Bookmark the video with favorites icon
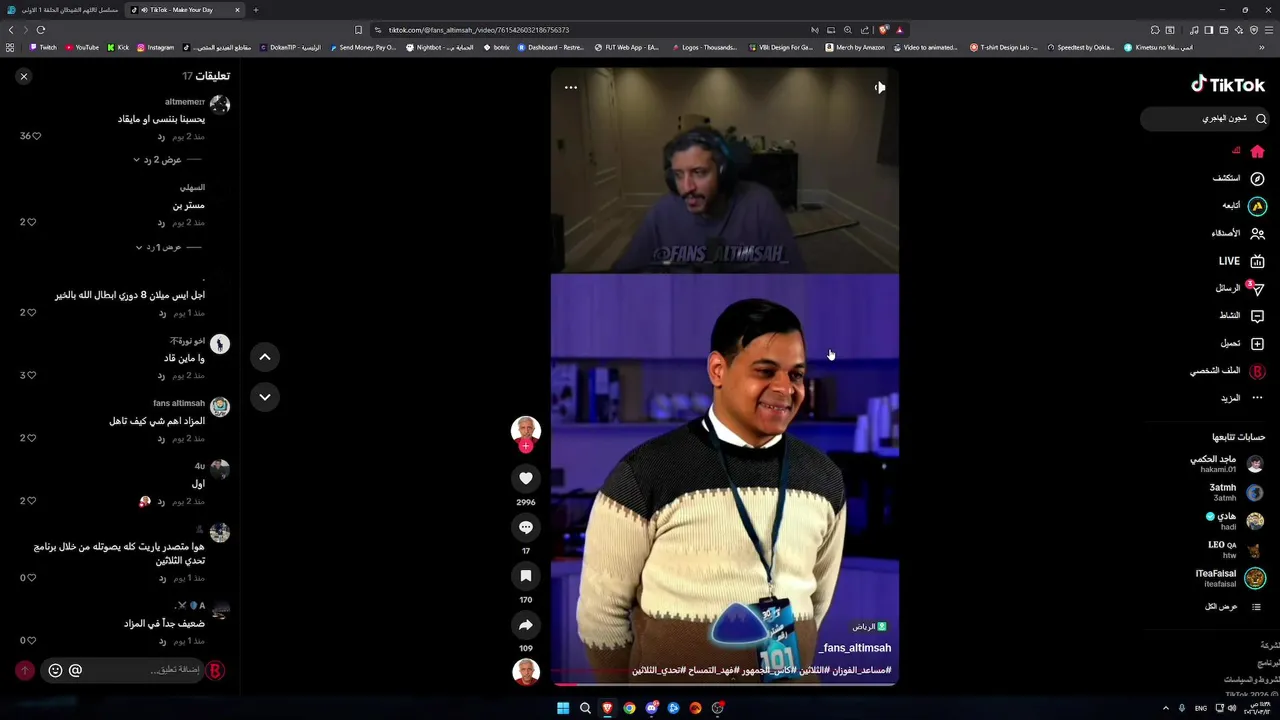Viewport: 1280px width, 720px height. click(526, 576)
